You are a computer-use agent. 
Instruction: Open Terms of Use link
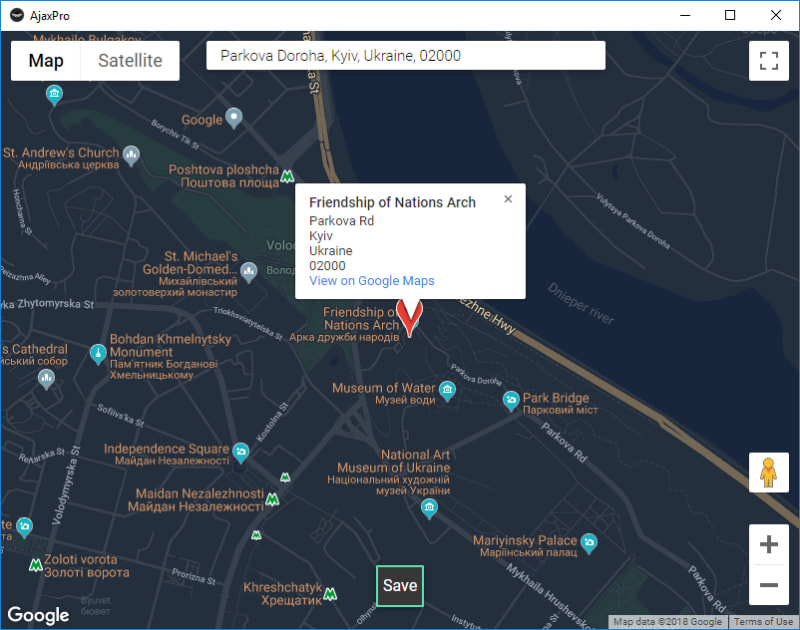click(x=763, y=622)
